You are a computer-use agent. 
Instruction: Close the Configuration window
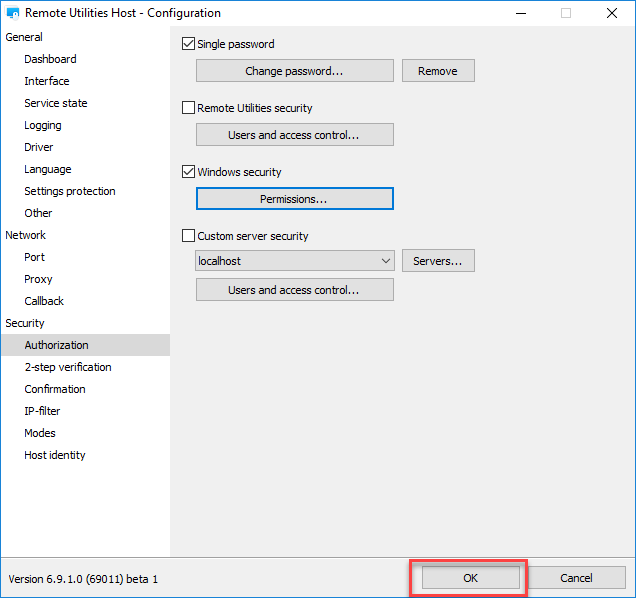(611, 14)
